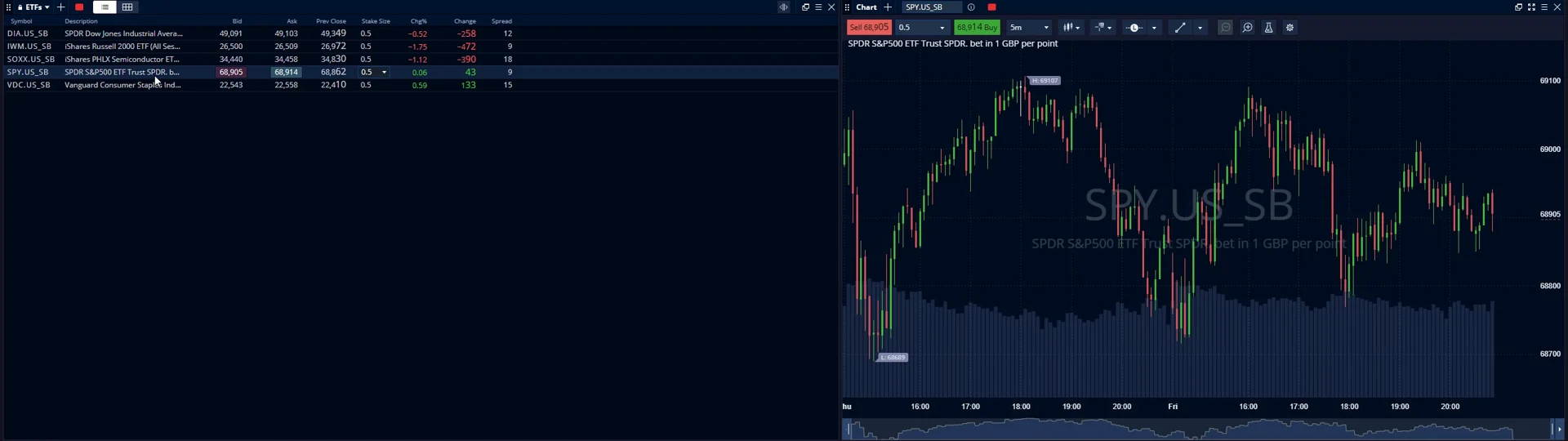Image resolution: width=1568 pixels, height=441 pixels.
Task: Zoom out the chart
Action: coord(1226,28)
